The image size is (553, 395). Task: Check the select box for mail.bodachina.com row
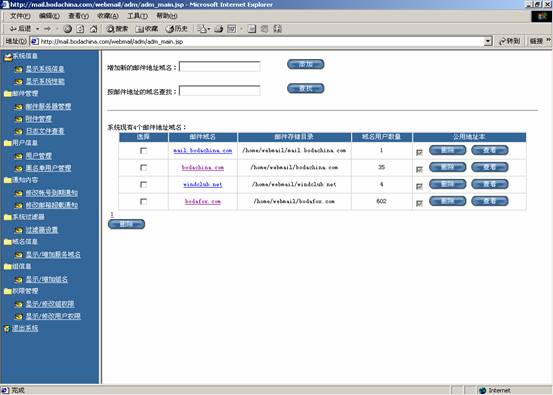point(143,151)
